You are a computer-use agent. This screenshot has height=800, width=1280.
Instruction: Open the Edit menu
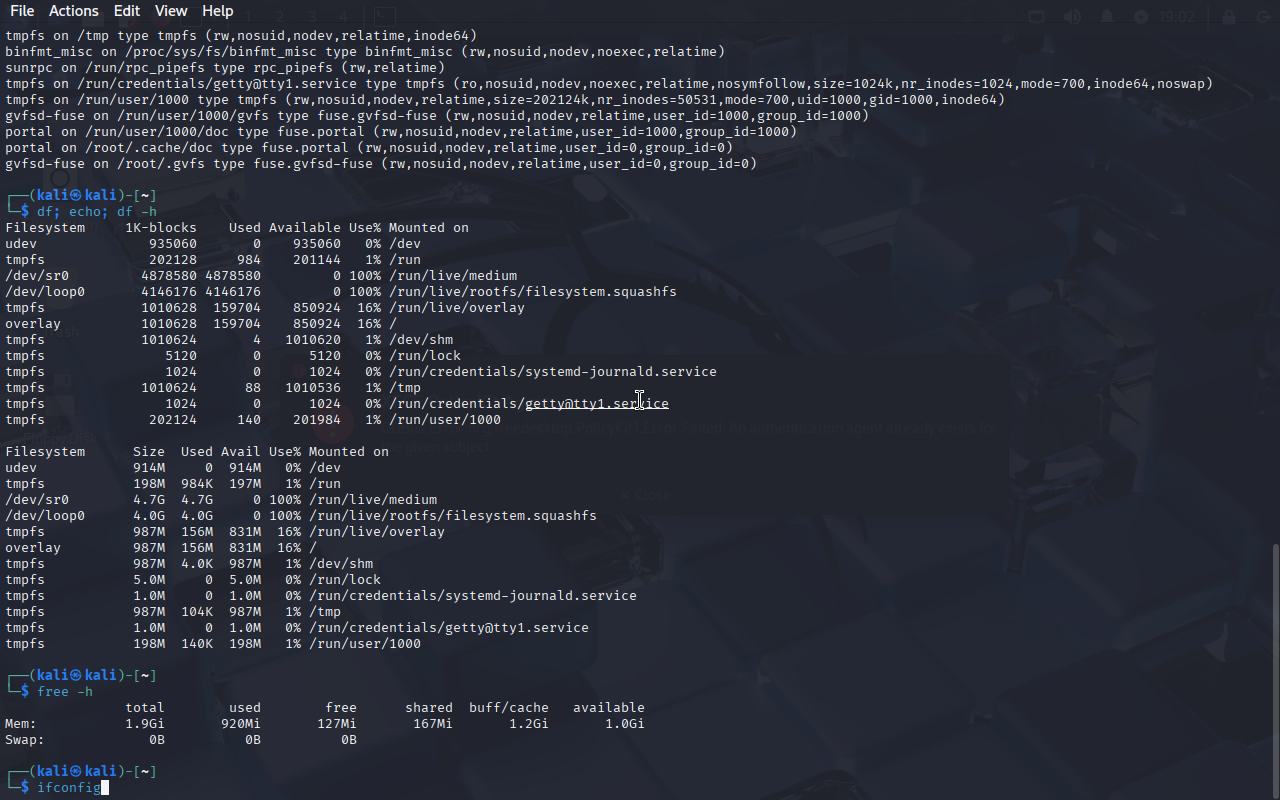(127, 11)
